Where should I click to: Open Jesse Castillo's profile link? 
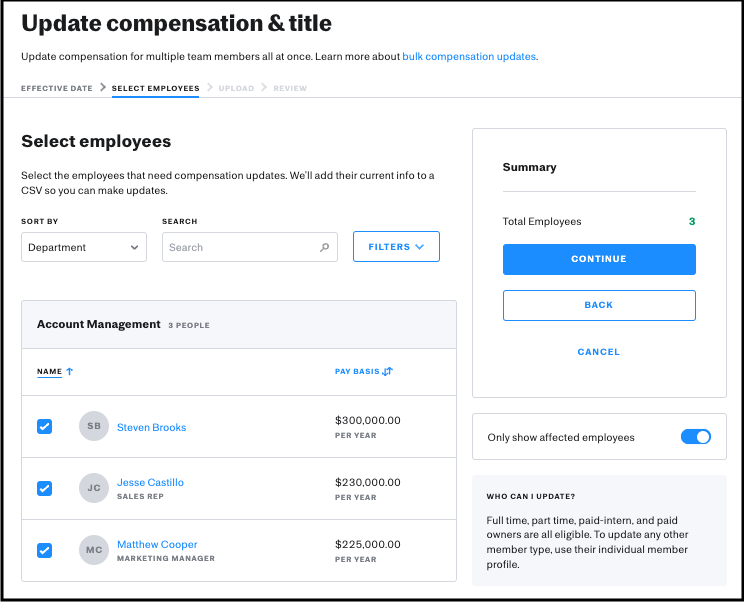click(150, 482)
